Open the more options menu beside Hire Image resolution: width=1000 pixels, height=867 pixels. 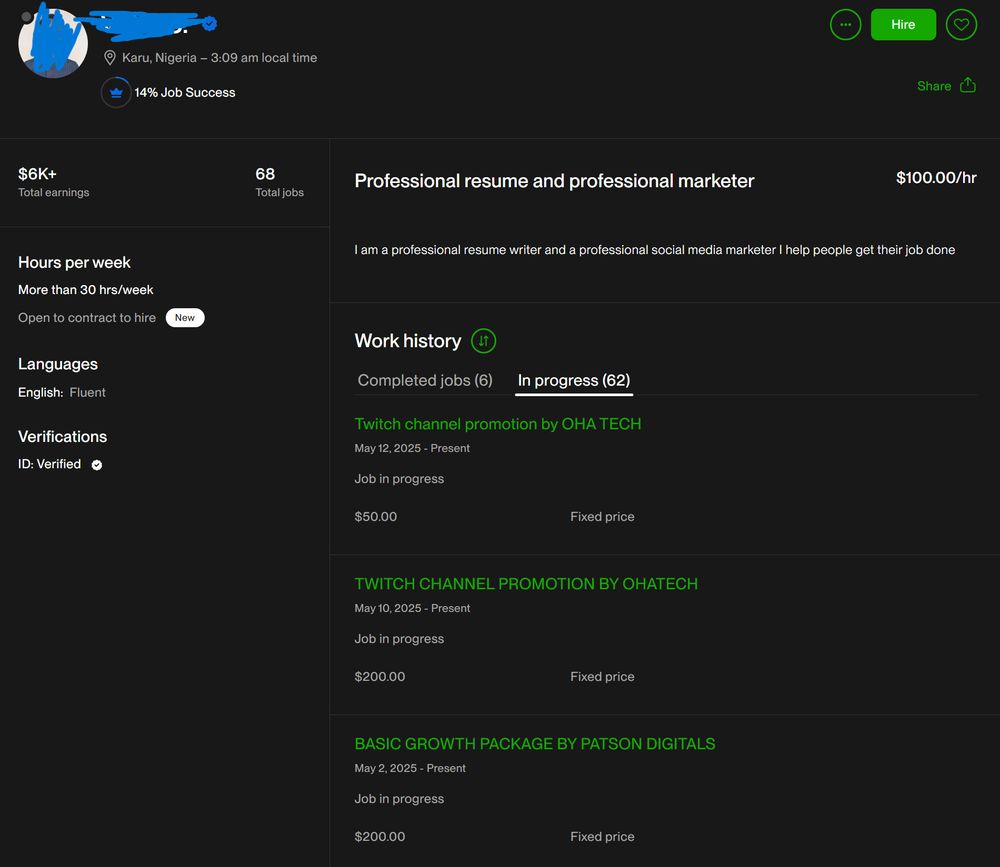(x=845, y=24)
